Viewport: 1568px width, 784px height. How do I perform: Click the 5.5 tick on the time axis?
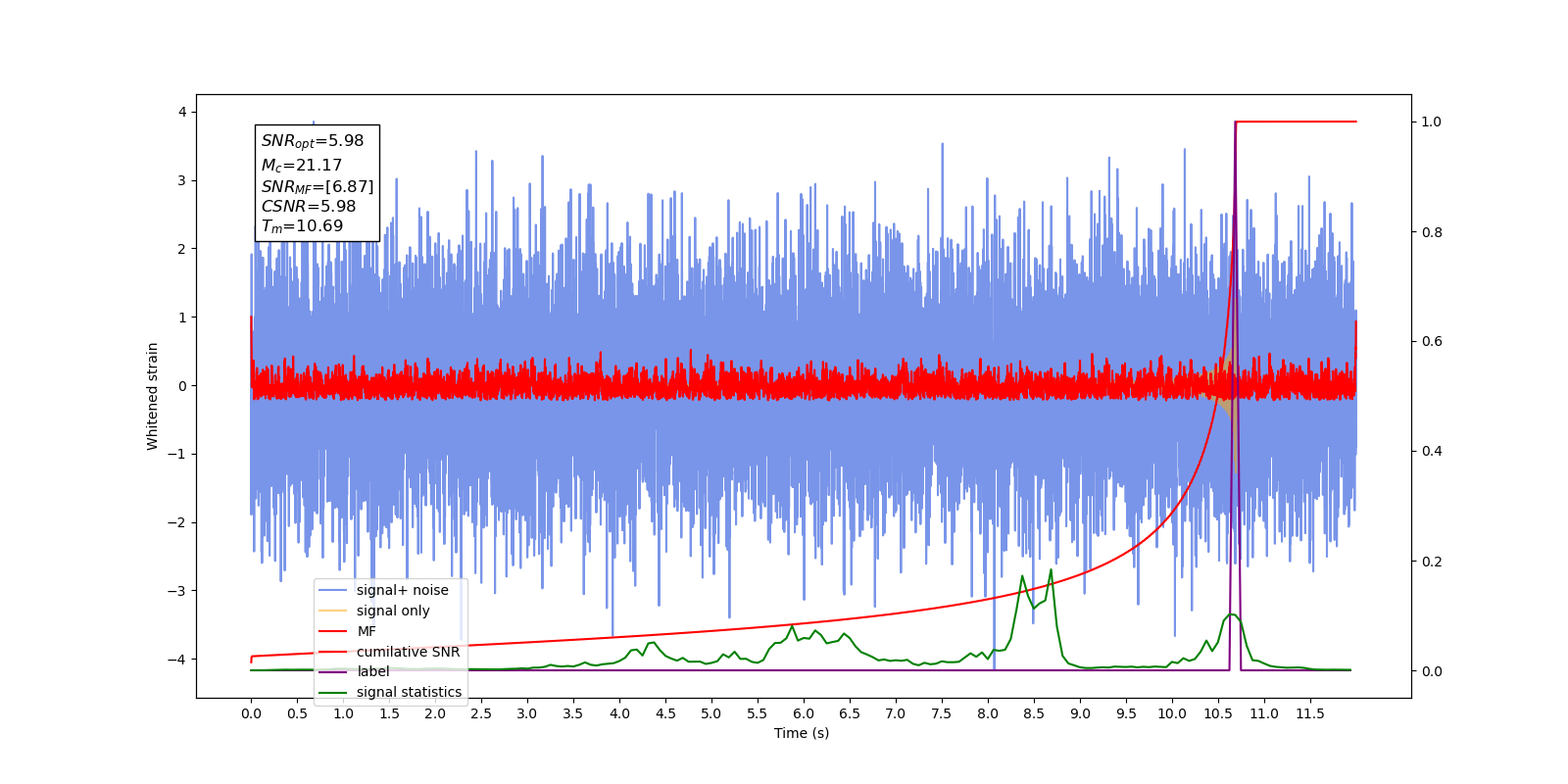758,713
